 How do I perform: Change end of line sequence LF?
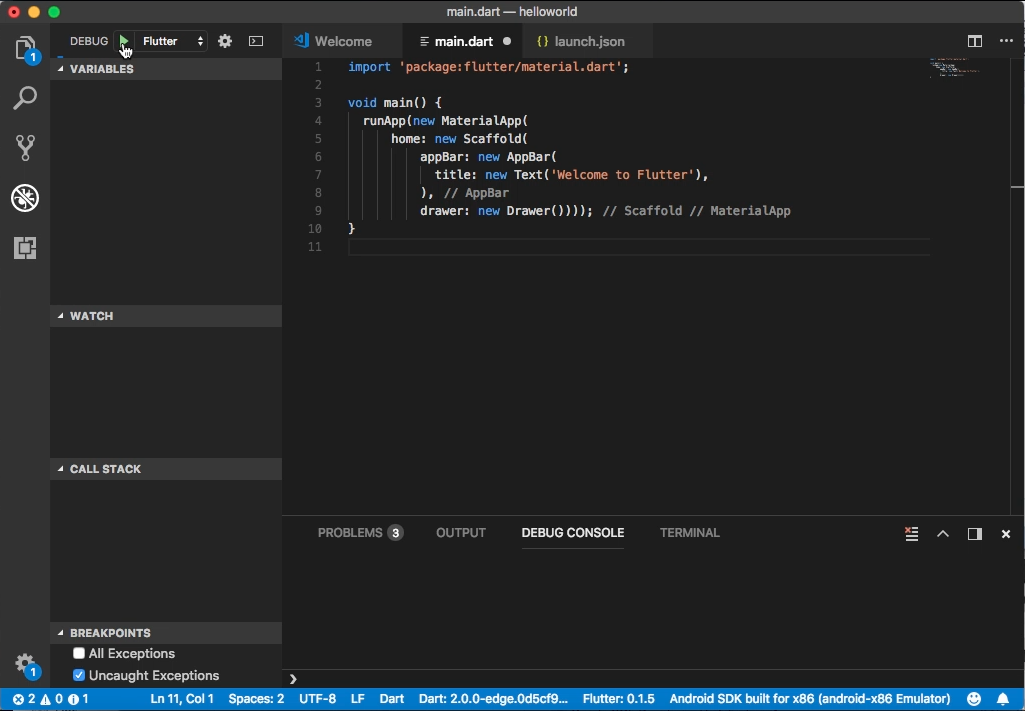coord(358,699)
